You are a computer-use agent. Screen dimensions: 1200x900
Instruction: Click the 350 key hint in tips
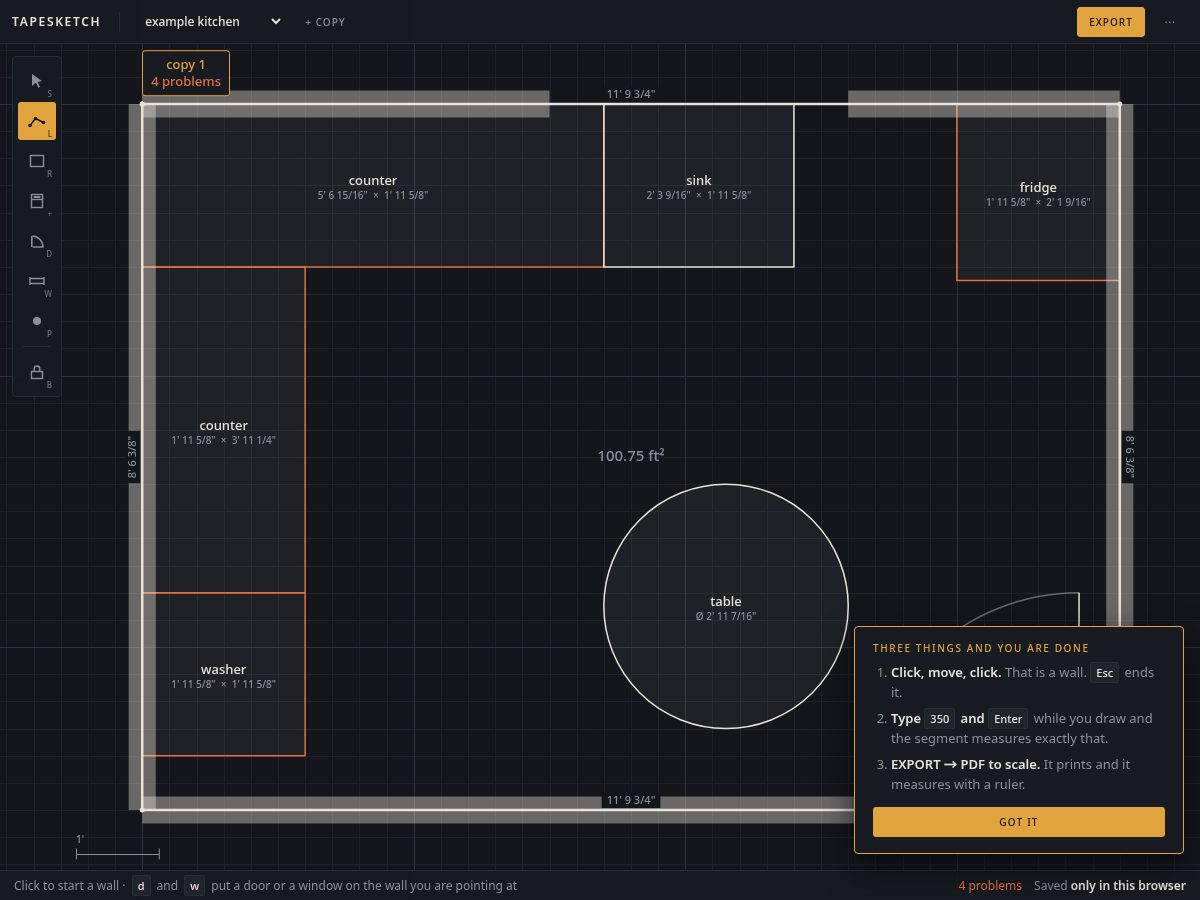pos(940,719)
